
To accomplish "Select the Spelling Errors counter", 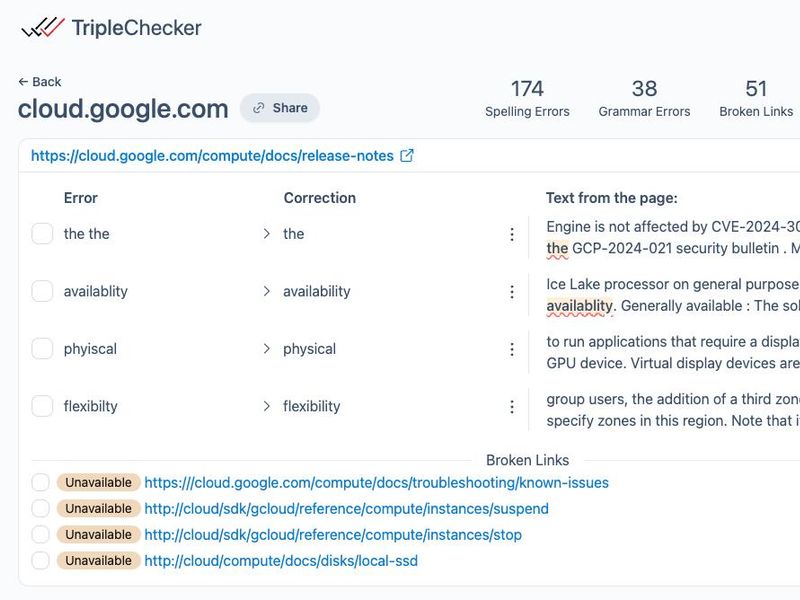I will click(x=528, y=98).
